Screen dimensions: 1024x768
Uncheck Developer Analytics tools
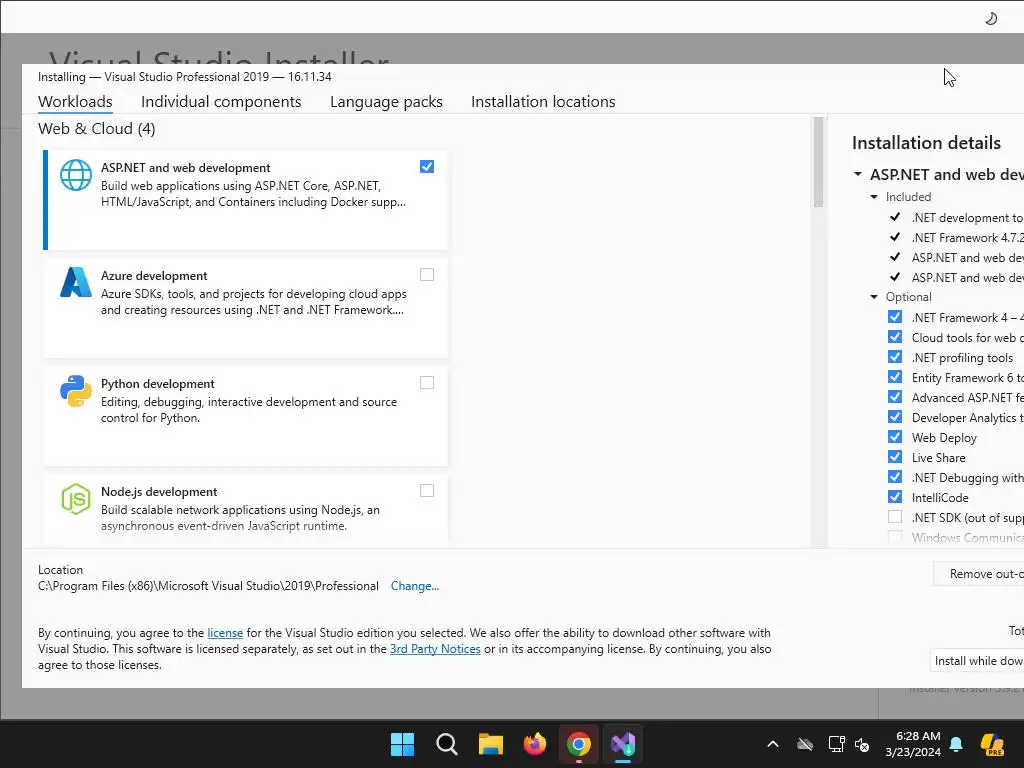pos(895,417)
